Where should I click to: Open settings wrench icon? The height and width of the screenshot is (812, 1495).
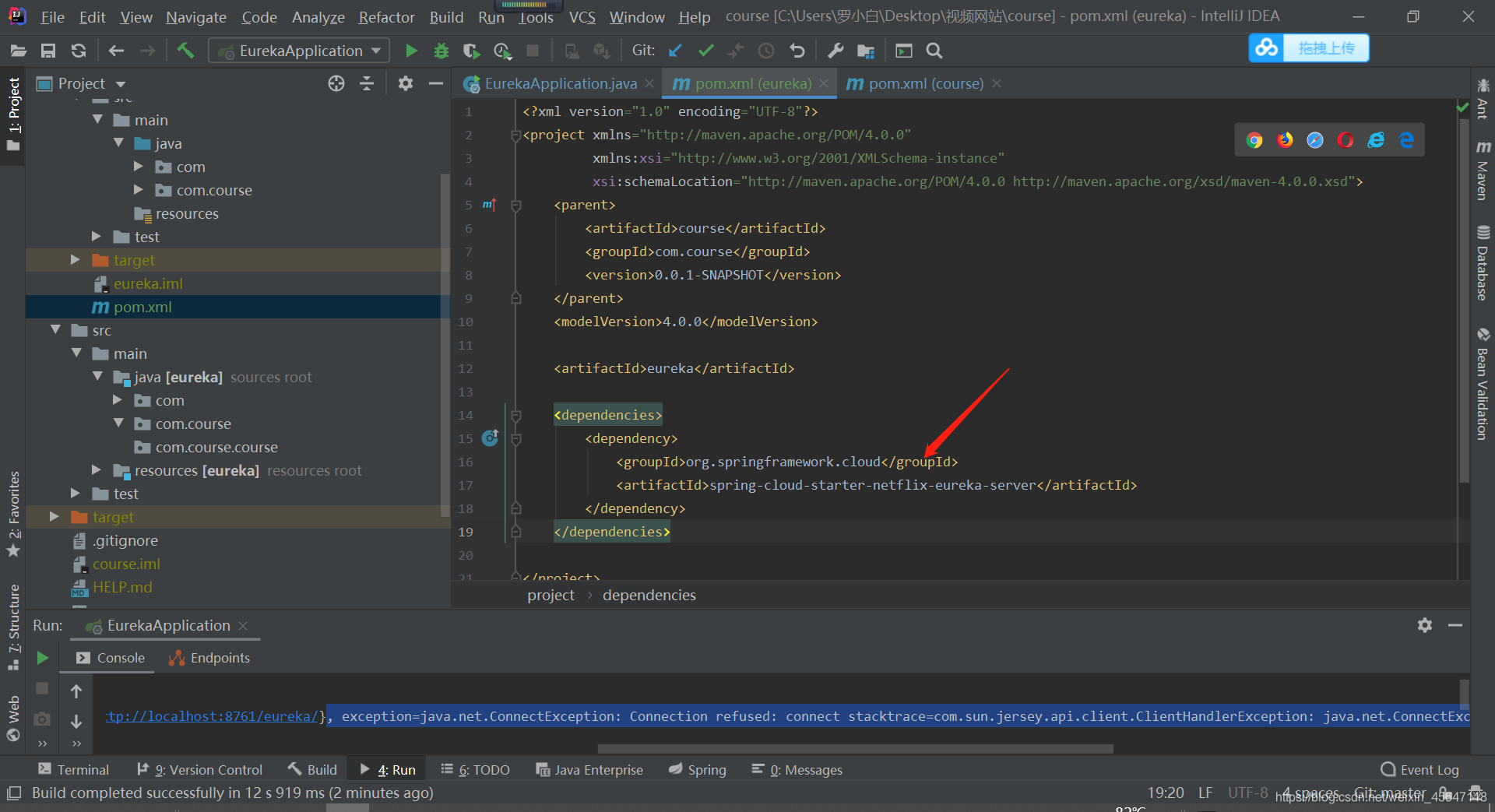point(835,51)
